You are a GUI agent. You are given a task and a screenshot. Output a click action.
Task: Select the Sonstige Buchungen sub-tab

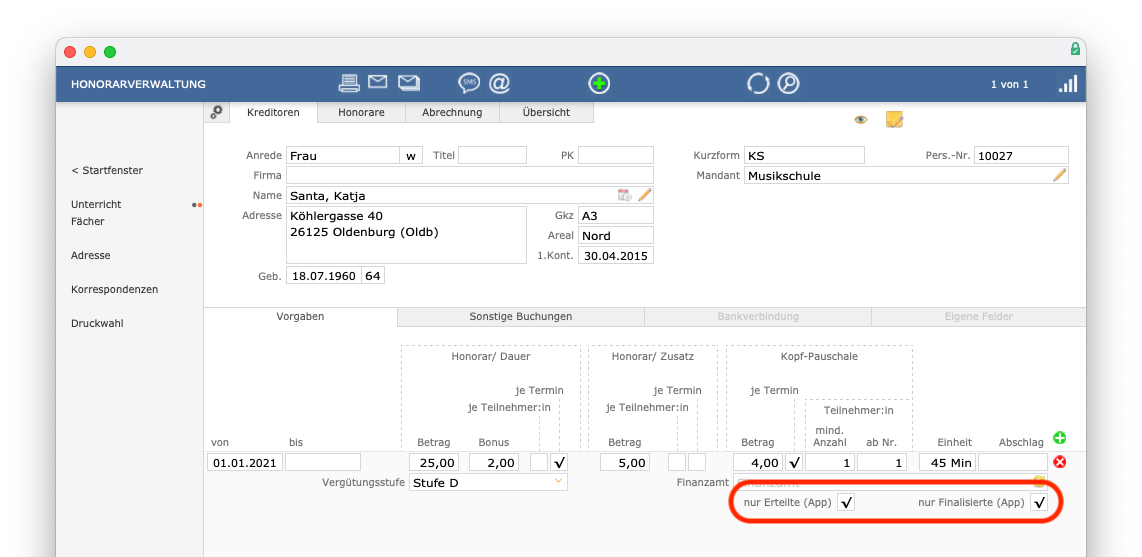[x=521, y=317]
